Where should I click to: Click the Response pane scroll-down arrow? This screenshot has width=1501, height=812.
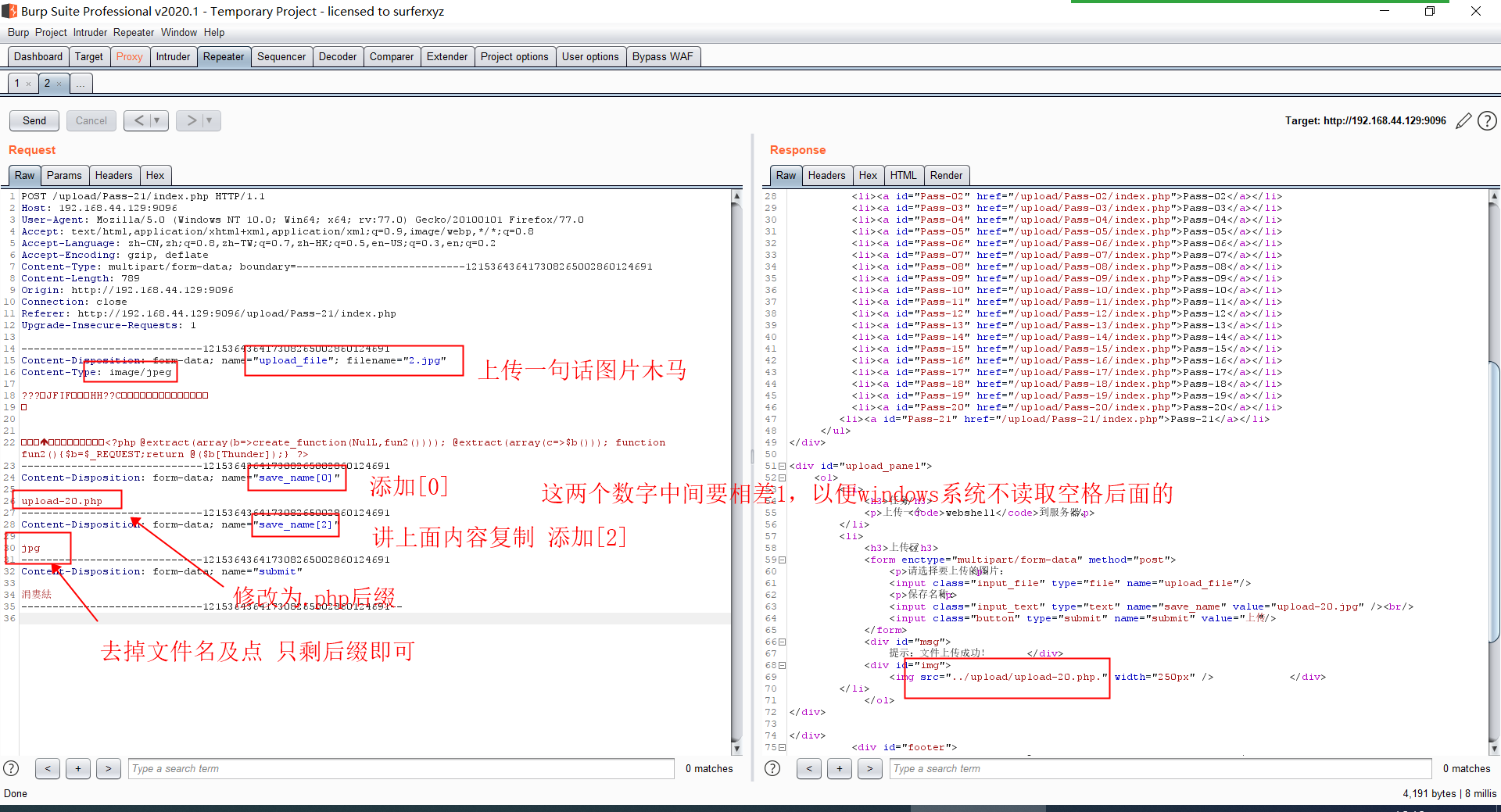tap(1495, 748)
